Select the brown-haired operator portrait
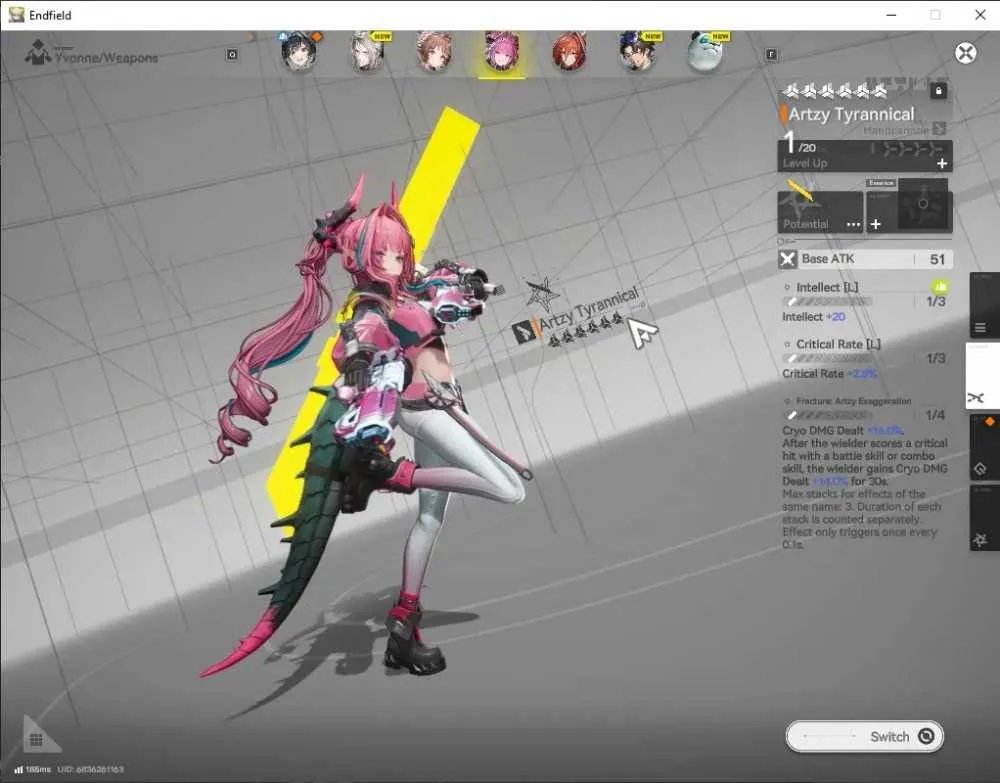The width and height of the screenshot is (1000, 783). [435, 52]
